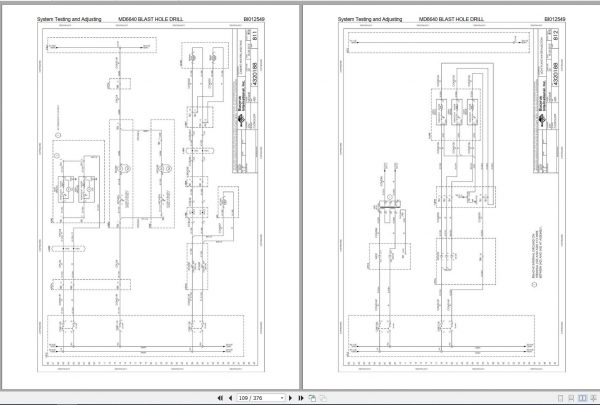Click the go-to-previous-view icon

point(312,398)
